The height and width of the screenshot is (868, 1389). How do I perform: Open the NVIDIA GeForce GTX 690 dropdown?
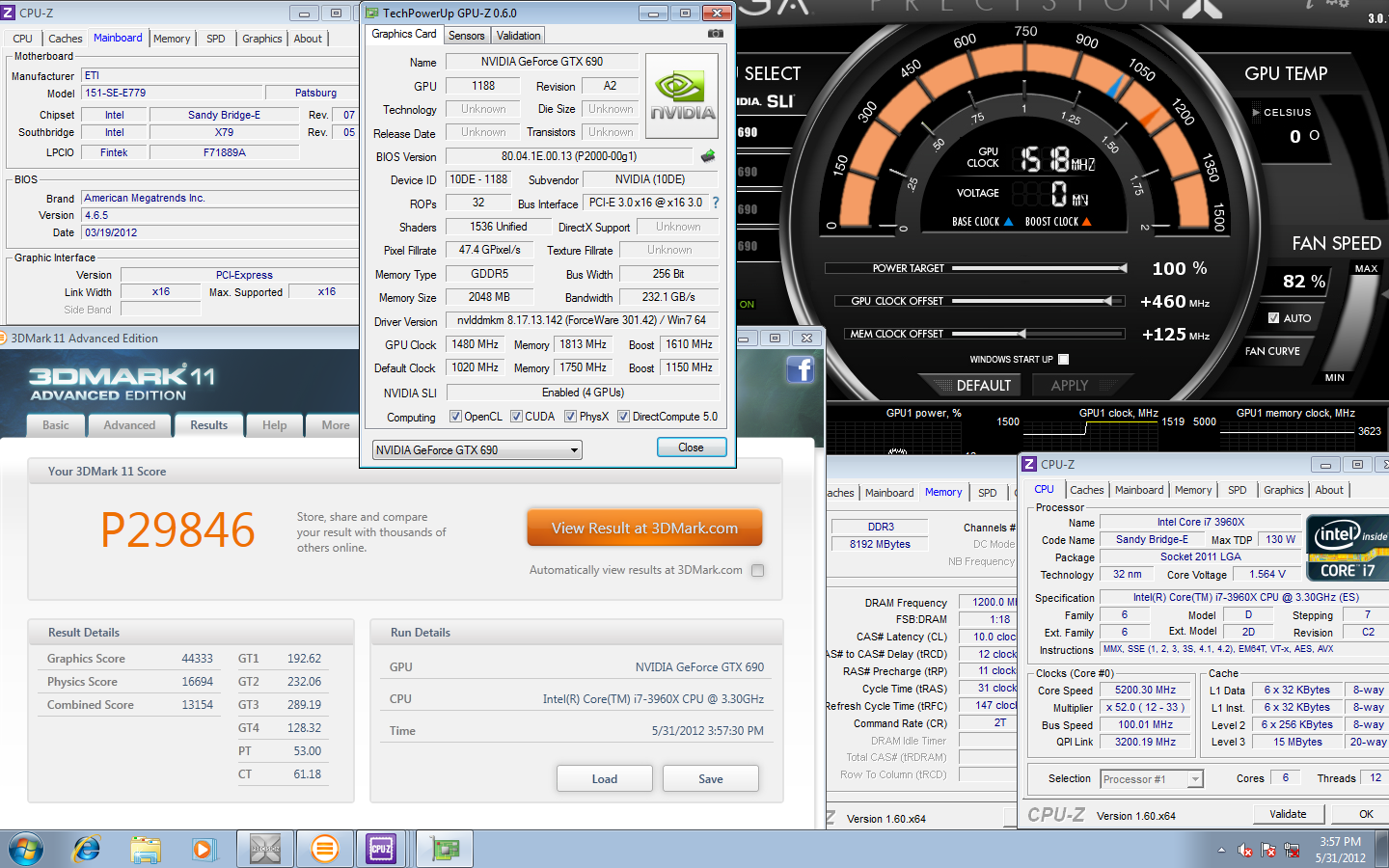[477, 449]
